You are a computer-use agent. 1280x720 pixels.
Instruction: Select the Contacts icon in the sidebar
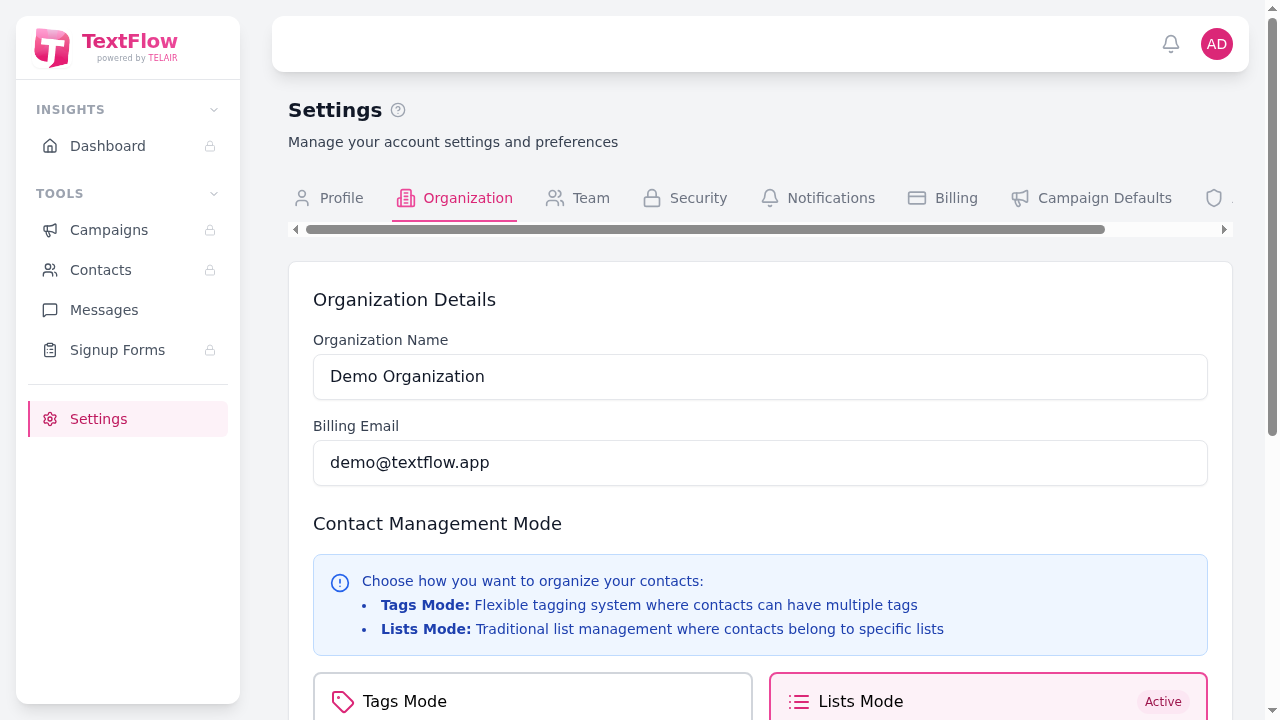click(50, 270)
